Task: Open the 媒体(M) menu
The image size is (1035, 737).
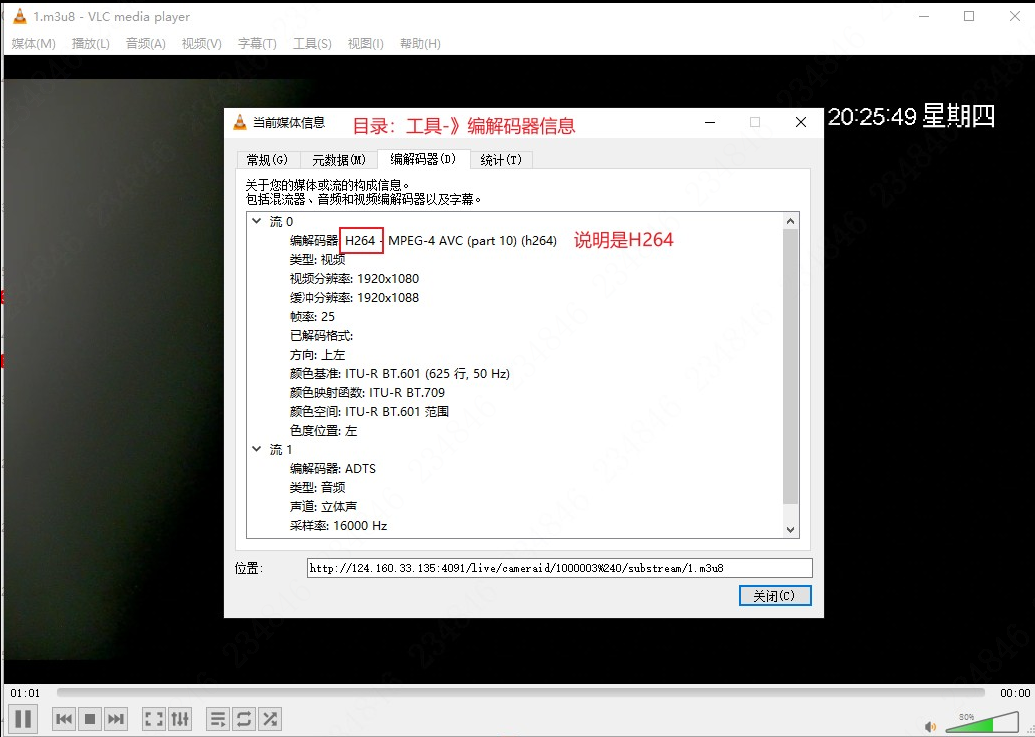Action: (x=34, y=44)
